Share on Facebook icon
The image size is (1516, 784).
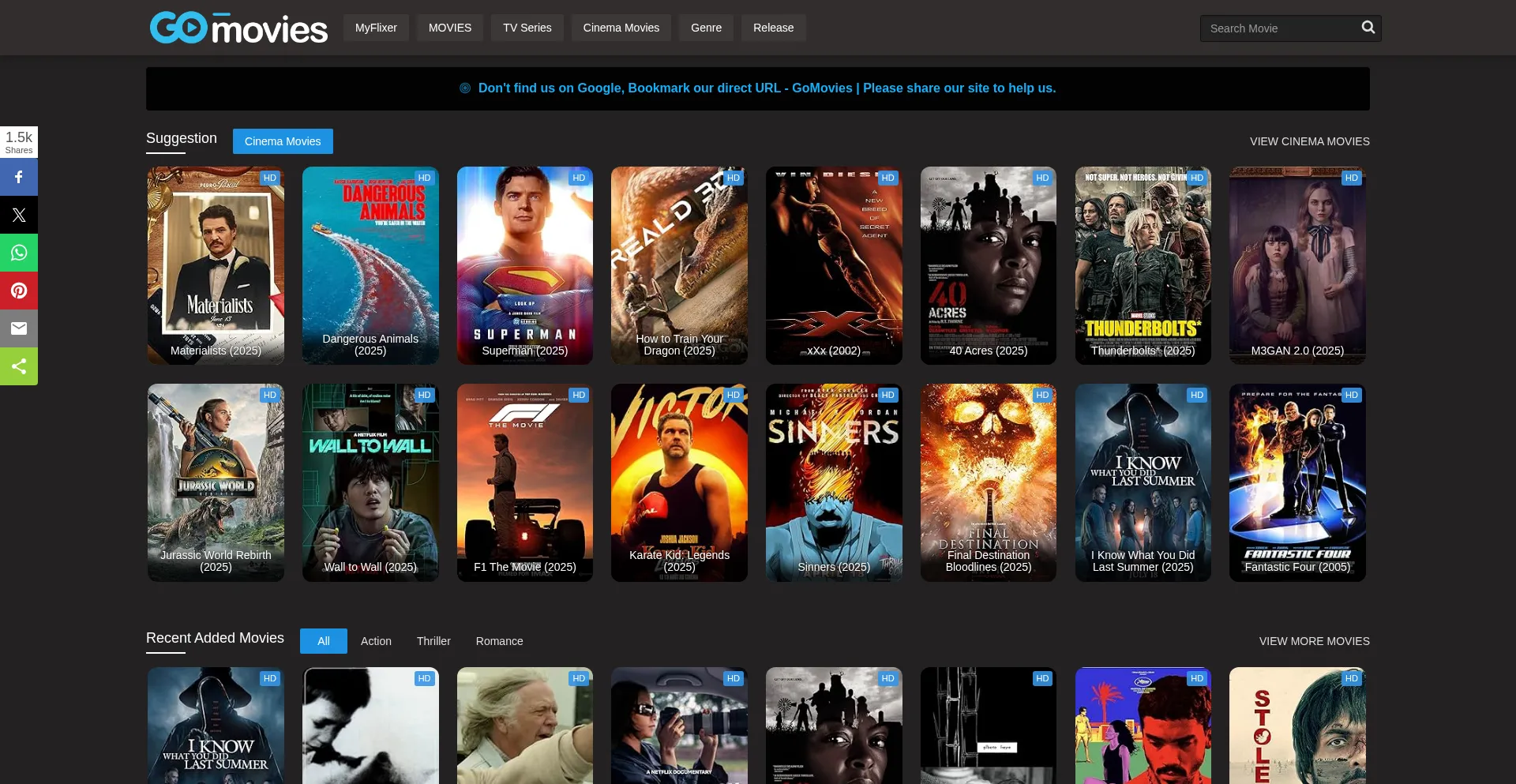click(19, 177)
